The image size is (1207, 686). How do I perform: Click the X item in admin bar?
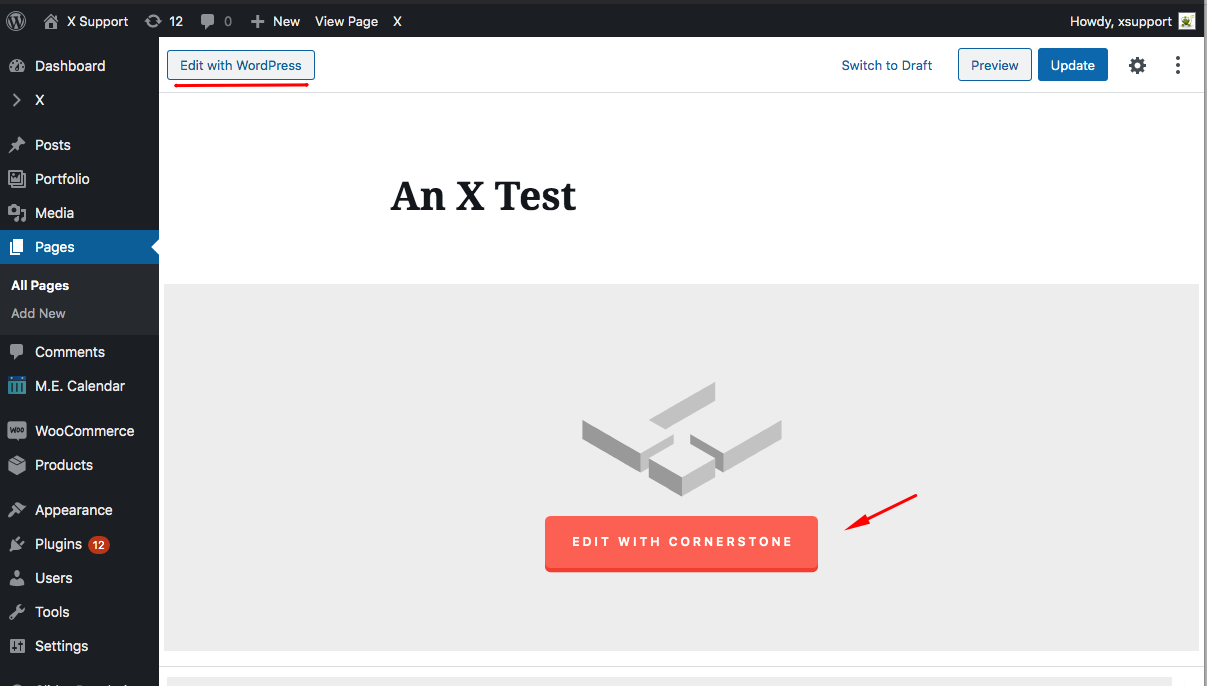click(397, 21)
